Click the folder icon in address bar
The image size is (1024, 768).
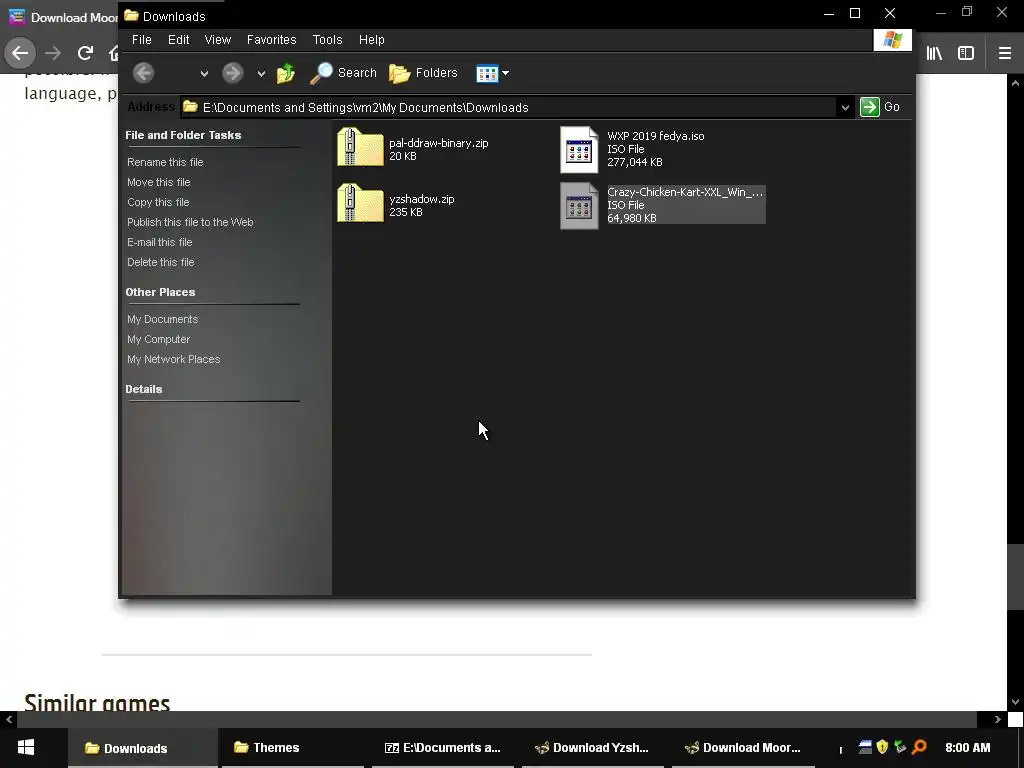click(x=191, y=106)
